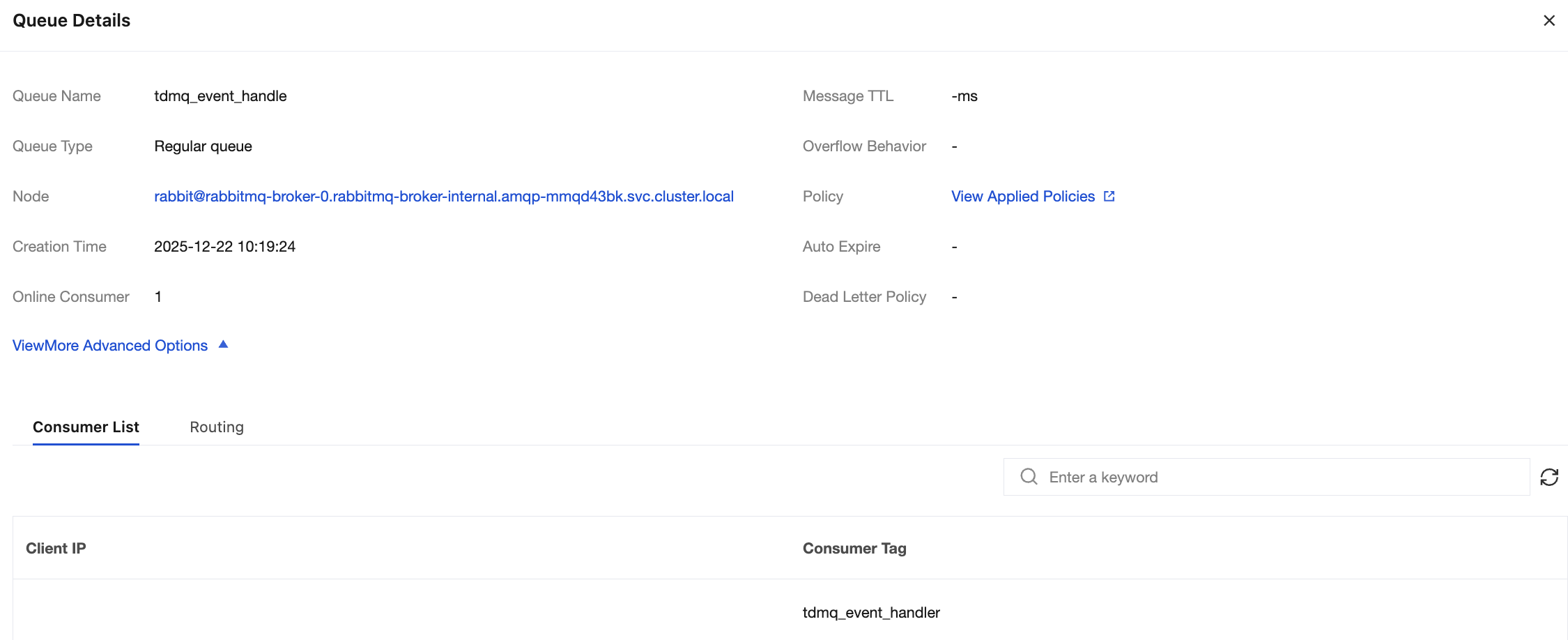
Task: Click the Regular queue type value
Action: point(203,146)
